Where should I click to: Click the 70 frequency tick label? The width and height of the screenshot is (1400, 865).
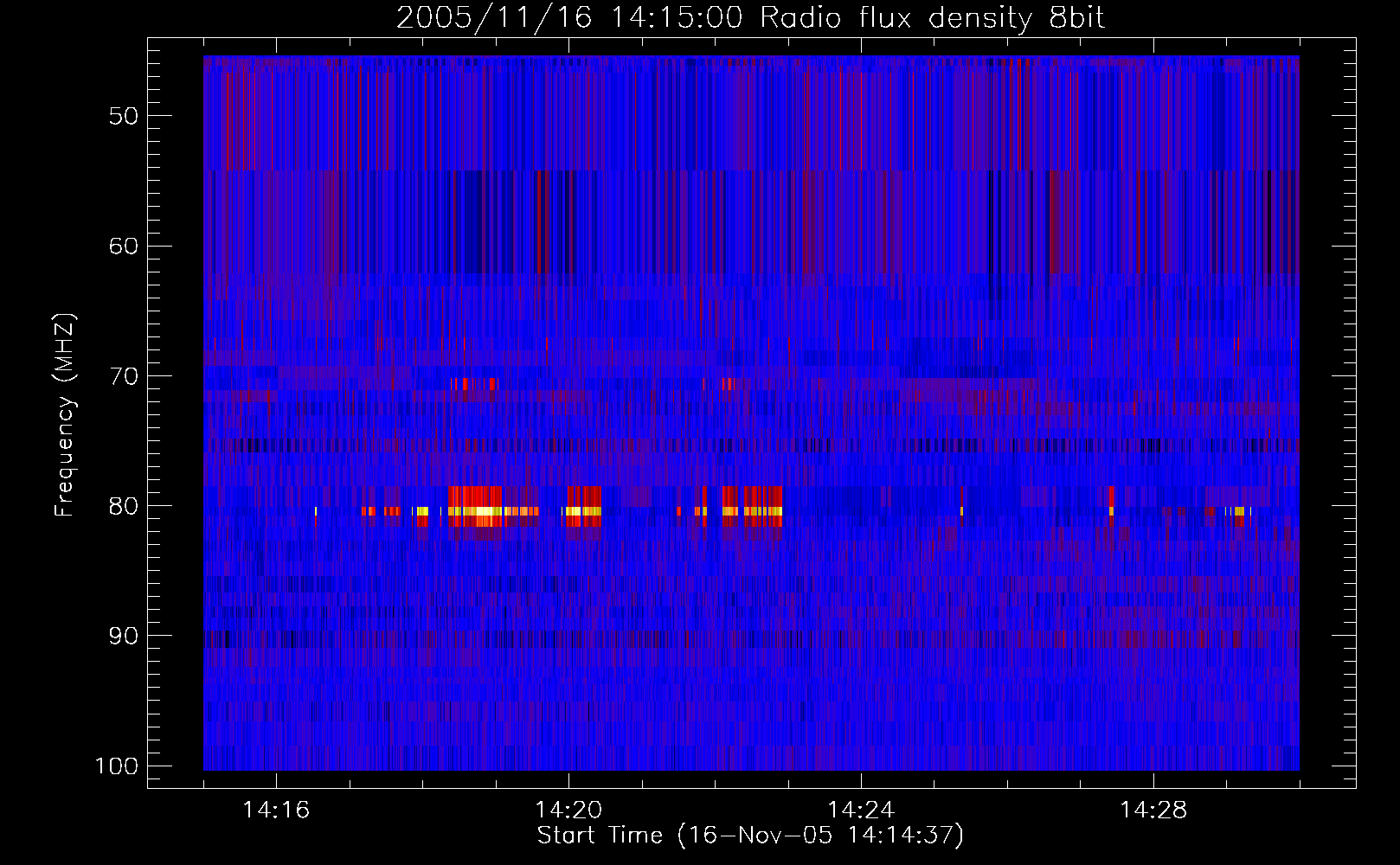[124, 376]
